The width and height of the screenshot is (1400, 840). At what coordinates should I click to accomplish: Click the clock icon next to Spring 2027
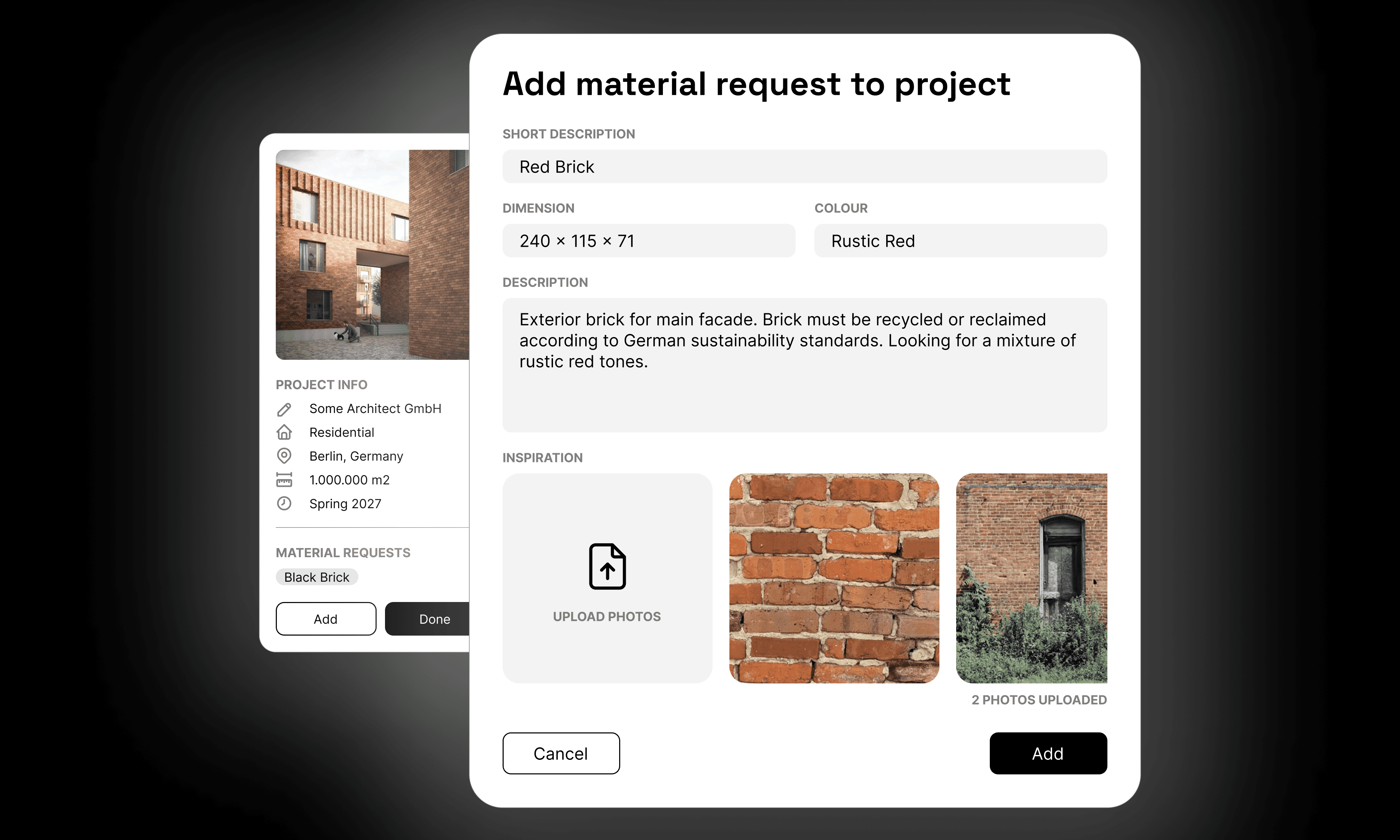284,503
